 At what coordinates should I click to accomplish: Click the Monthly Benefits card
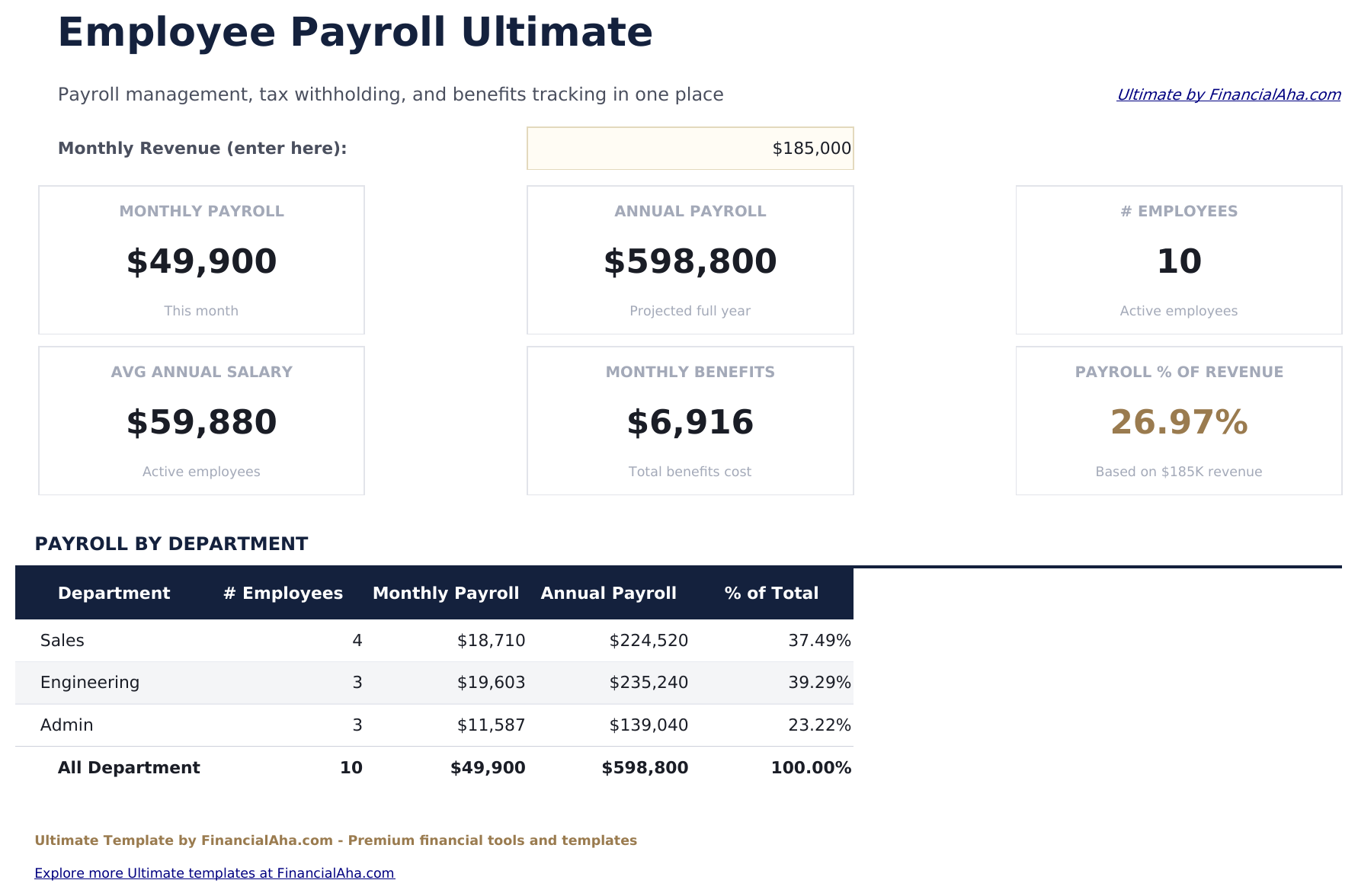(690, 421)
